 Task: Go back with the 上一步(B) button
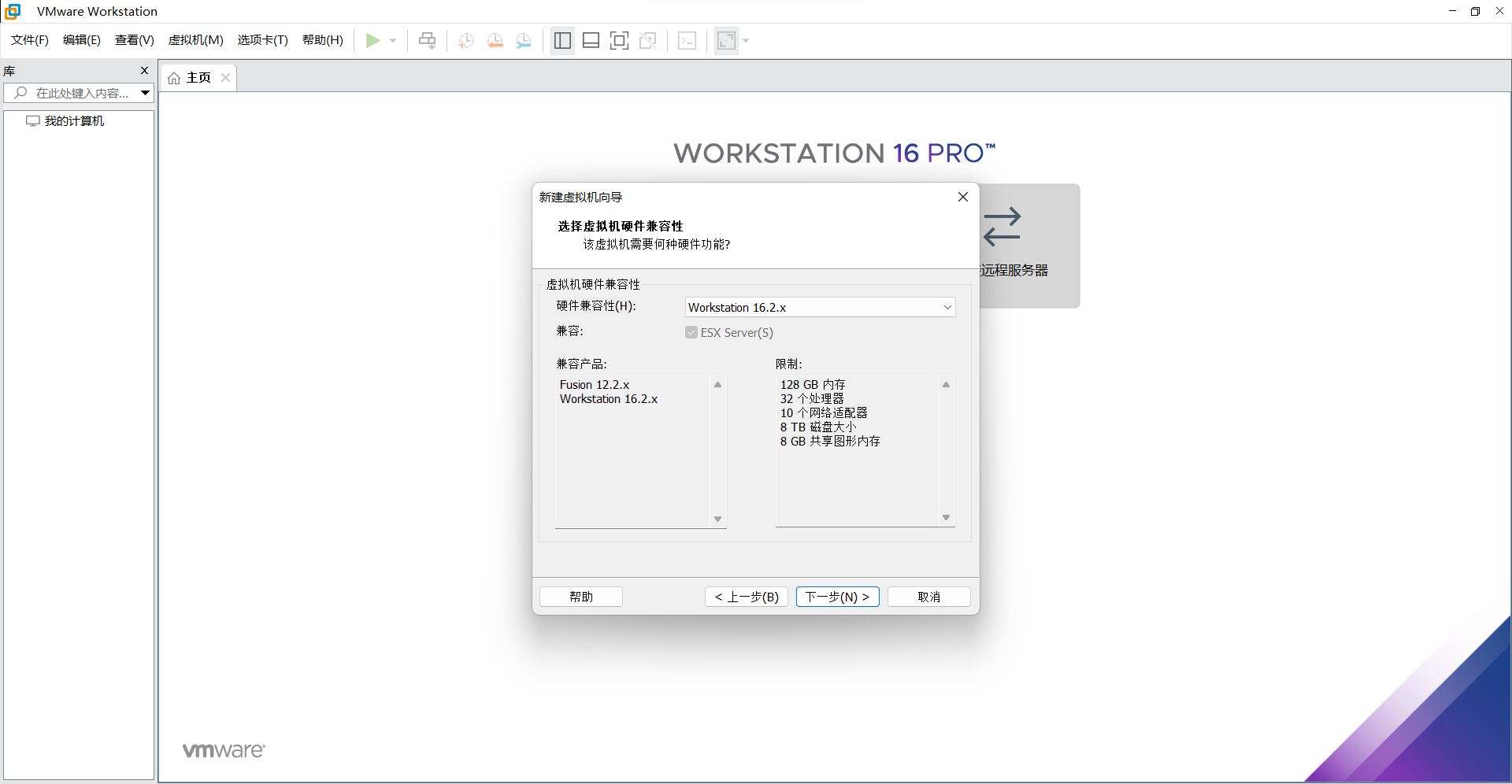[x=747, y=597]
